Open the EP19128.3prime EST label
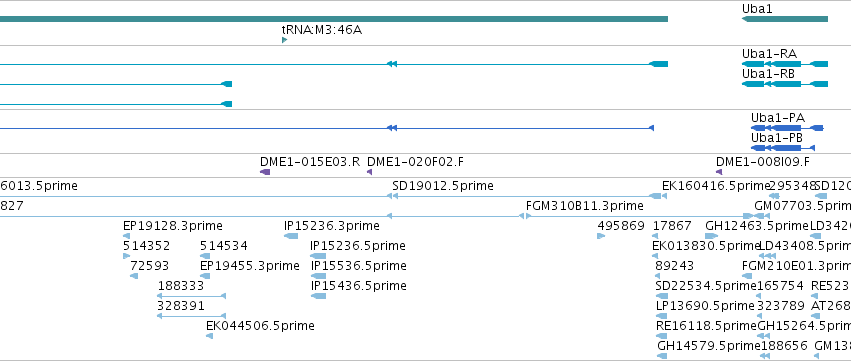851x361 pixels. (x=173, y=226)
